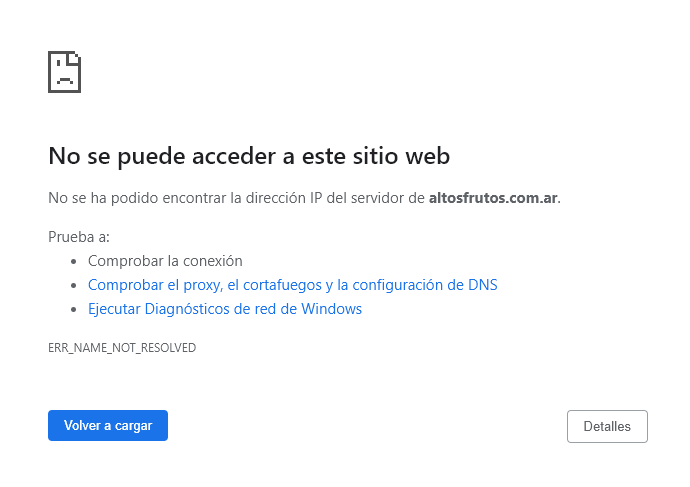Click the bullet before the proxy link
The height and width of the screenshot is (487, 690).
(73, 286)
